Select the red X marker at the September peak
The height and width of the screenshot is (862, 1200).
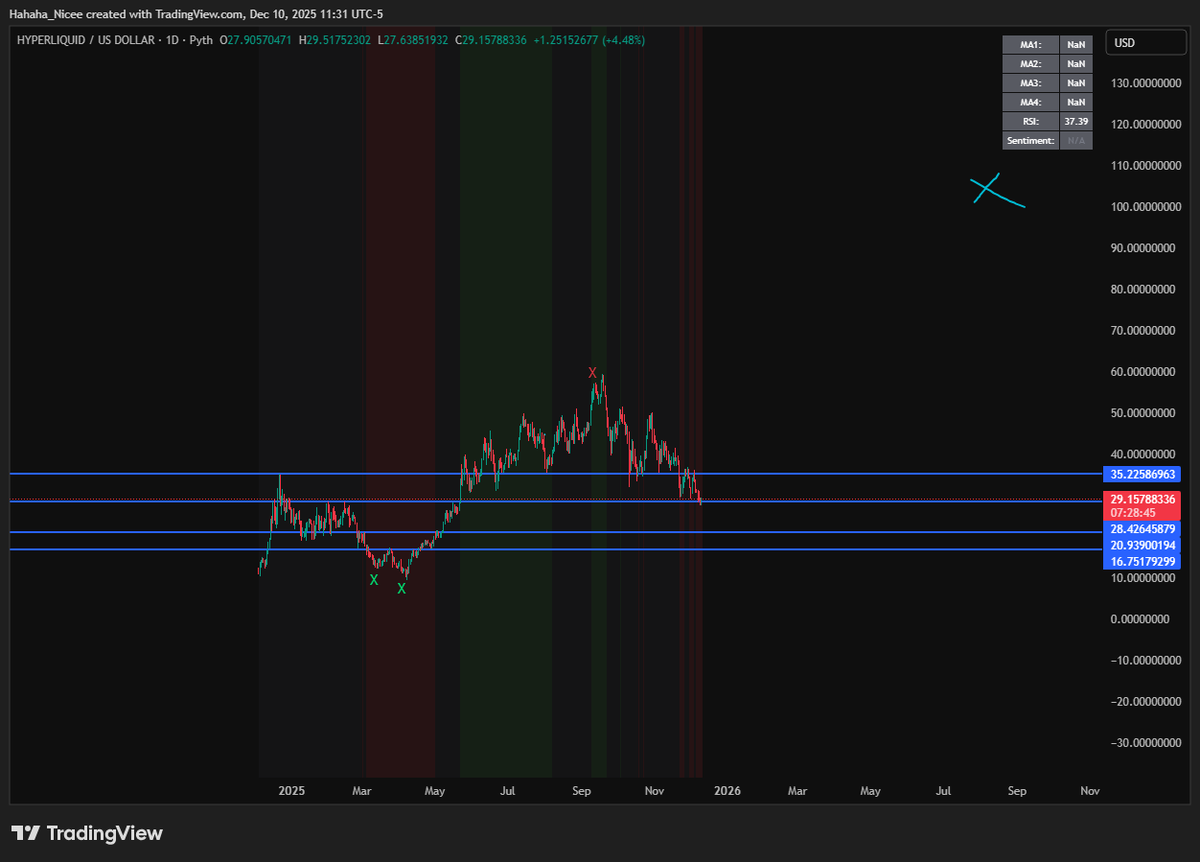(593, 373)
